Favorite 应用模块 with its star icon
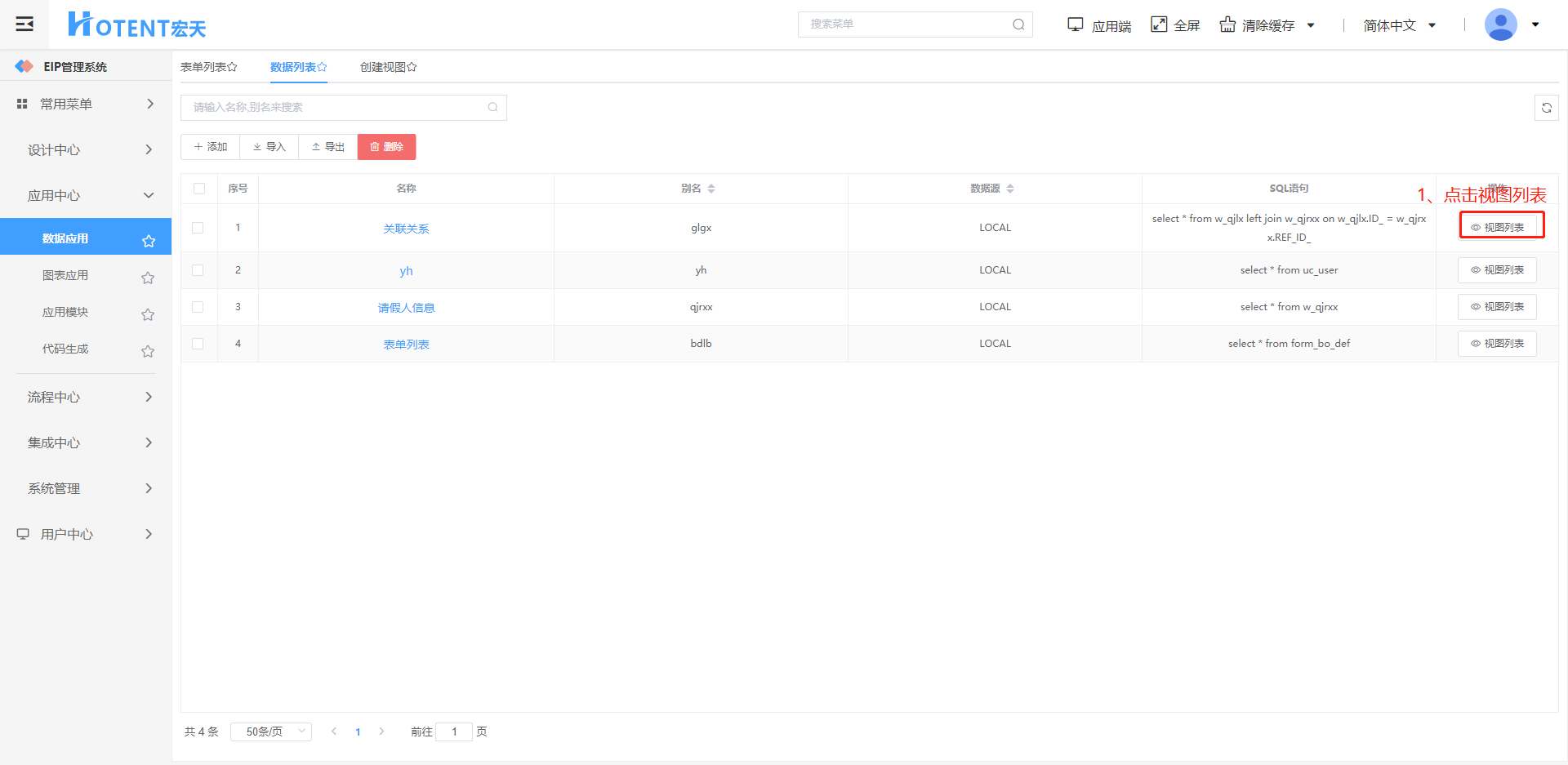 pos(148,314)
